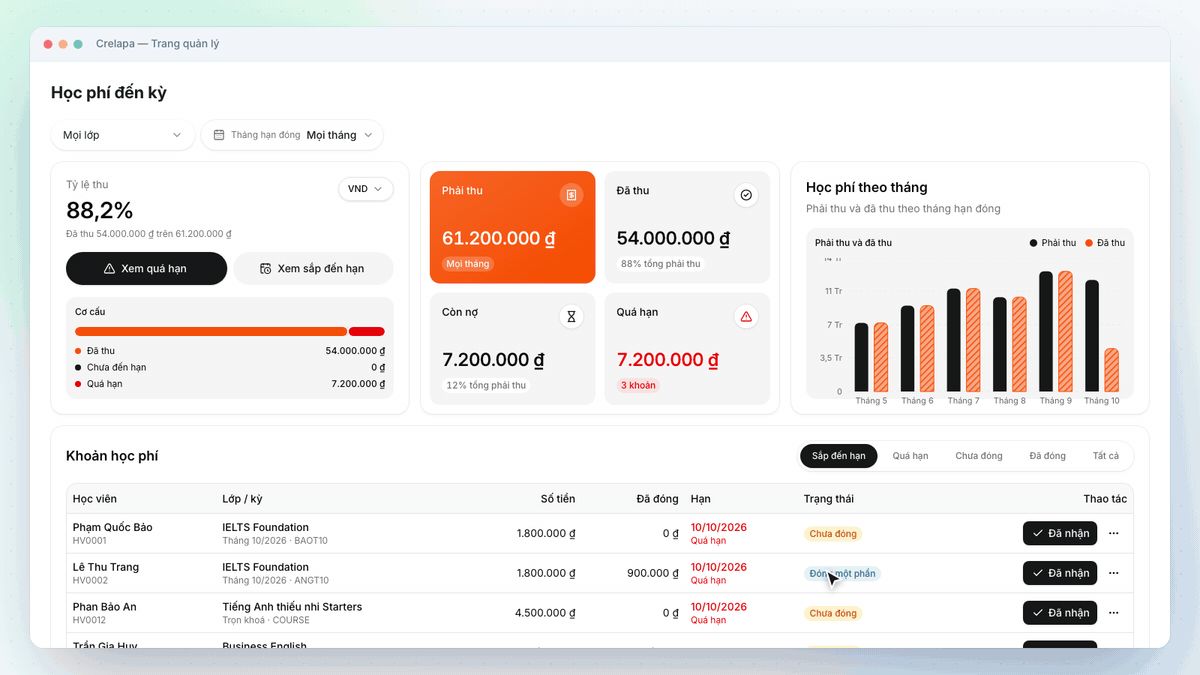Click the Trạng thái column header
The image size is (1200, 675).
click(x=829, y=499)
